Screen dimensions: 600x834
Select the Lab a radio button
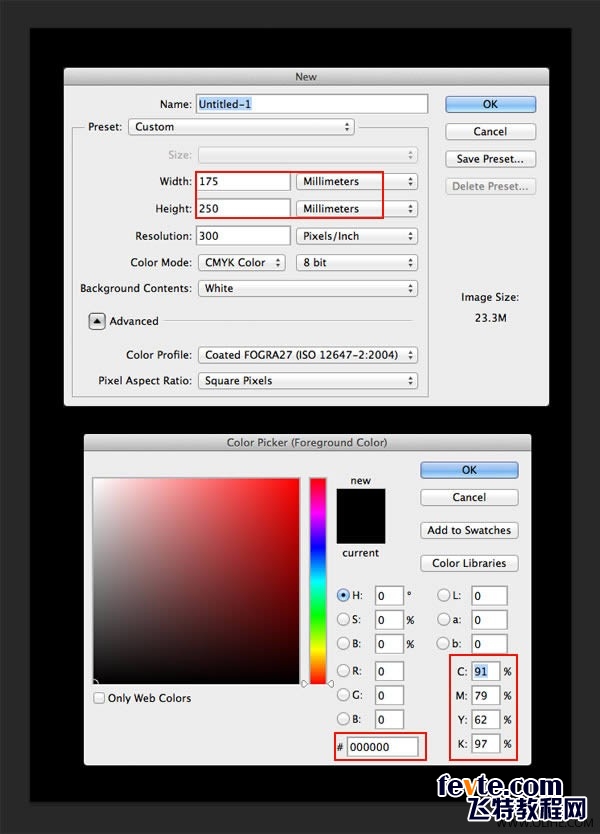coord(443,619)
